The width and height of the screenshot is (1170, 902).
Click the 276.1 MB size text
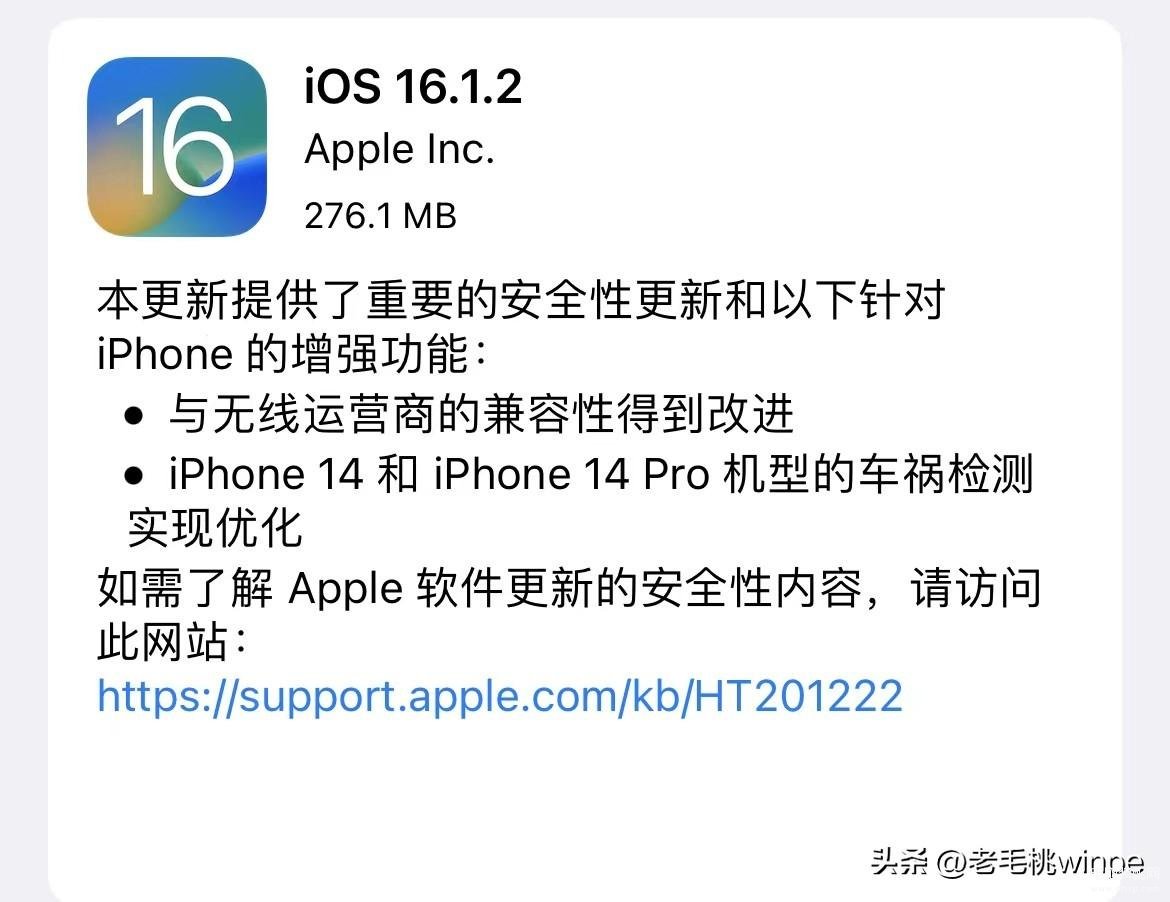click(x=380, y=216)
